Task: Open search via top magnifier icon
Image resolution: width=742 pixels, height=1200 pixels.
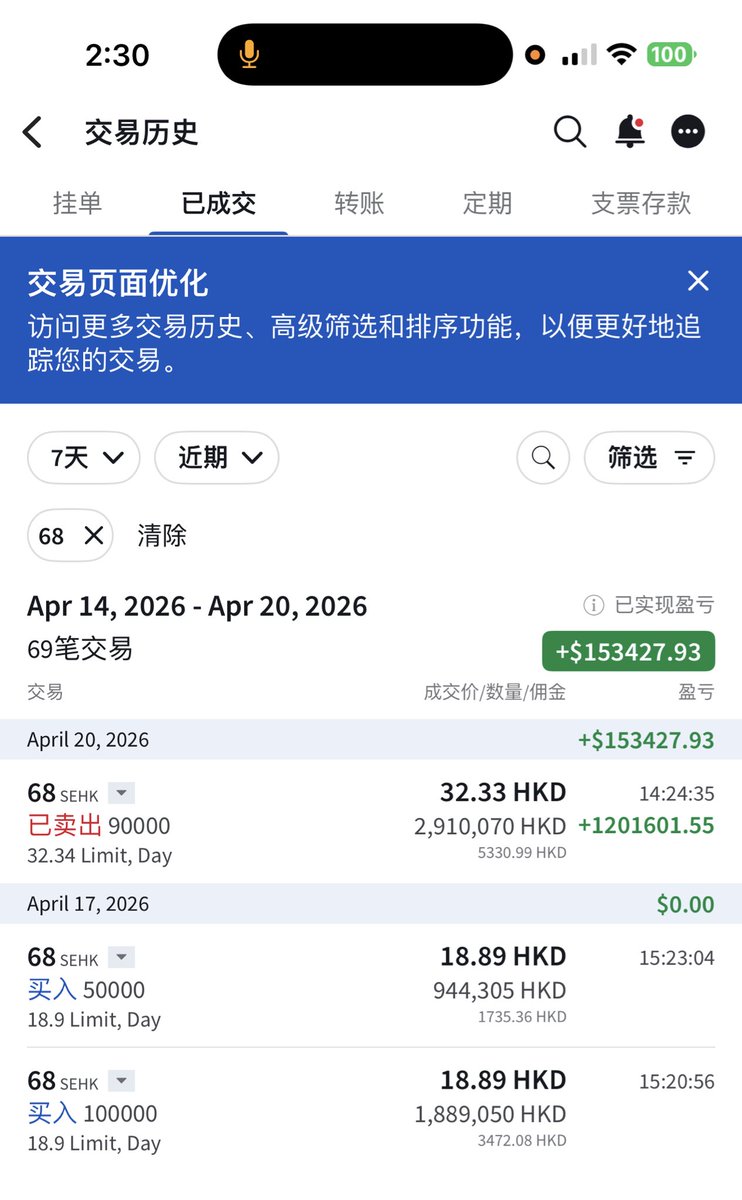Action: pyautogui.click(x=570, y=131)
